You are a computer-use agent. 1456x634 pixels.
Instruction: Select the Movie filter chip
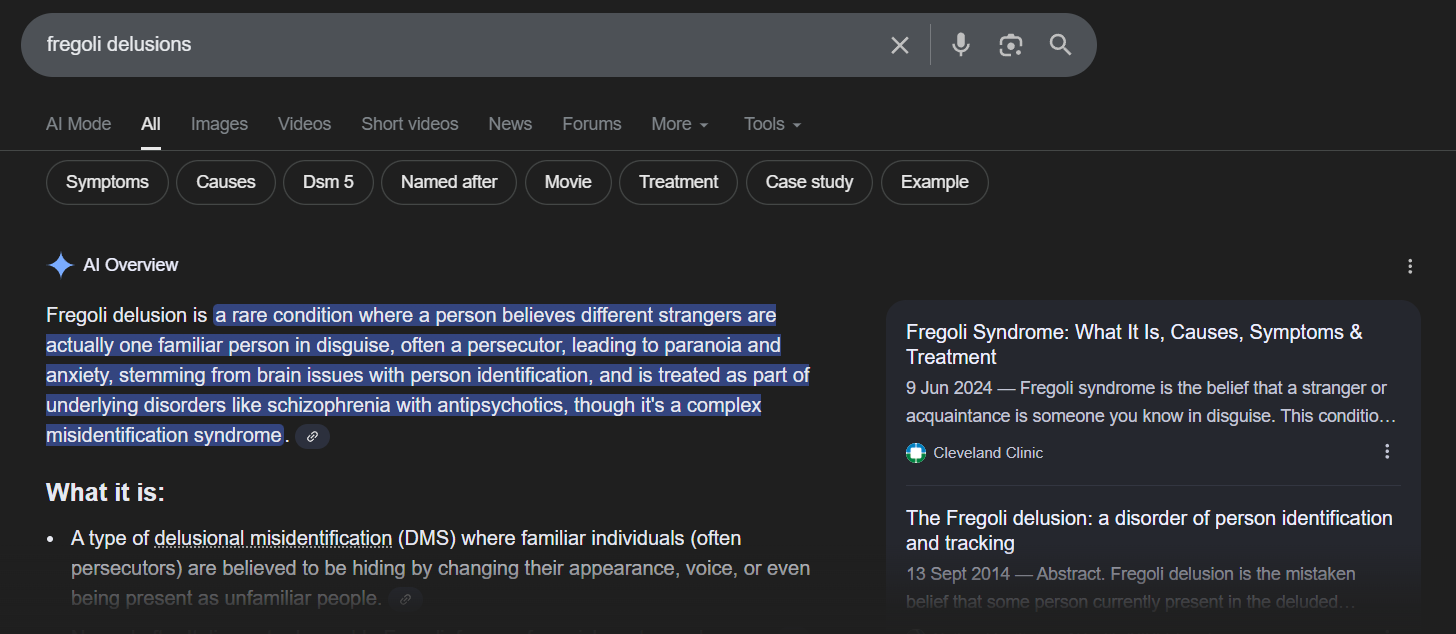click(x=568, y=182)
